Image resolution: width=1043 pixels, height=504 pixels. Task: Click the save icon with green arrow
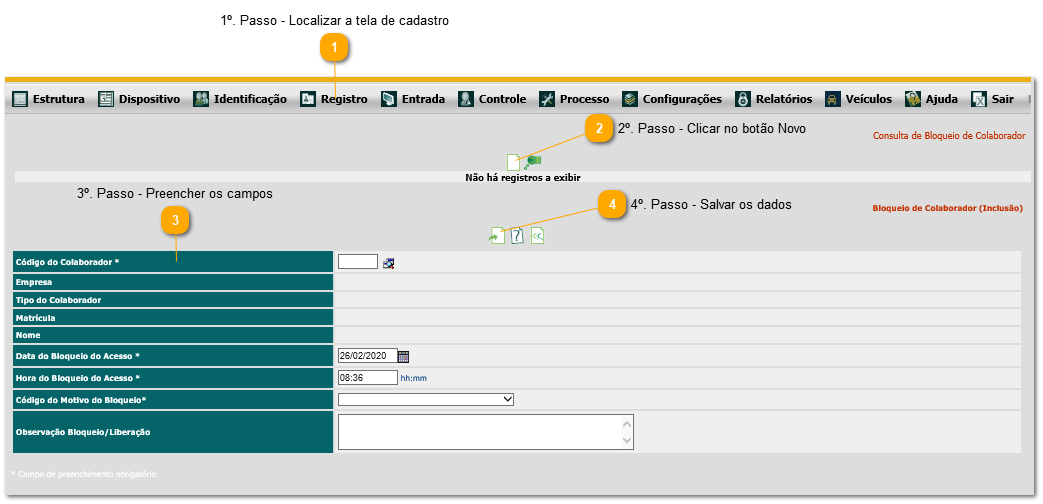(x=496, y=235)
